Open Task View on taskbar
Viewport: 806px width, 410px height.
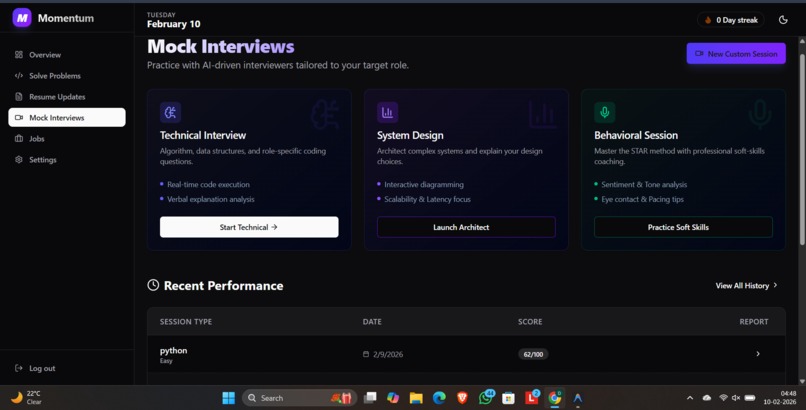pos(370,398)
